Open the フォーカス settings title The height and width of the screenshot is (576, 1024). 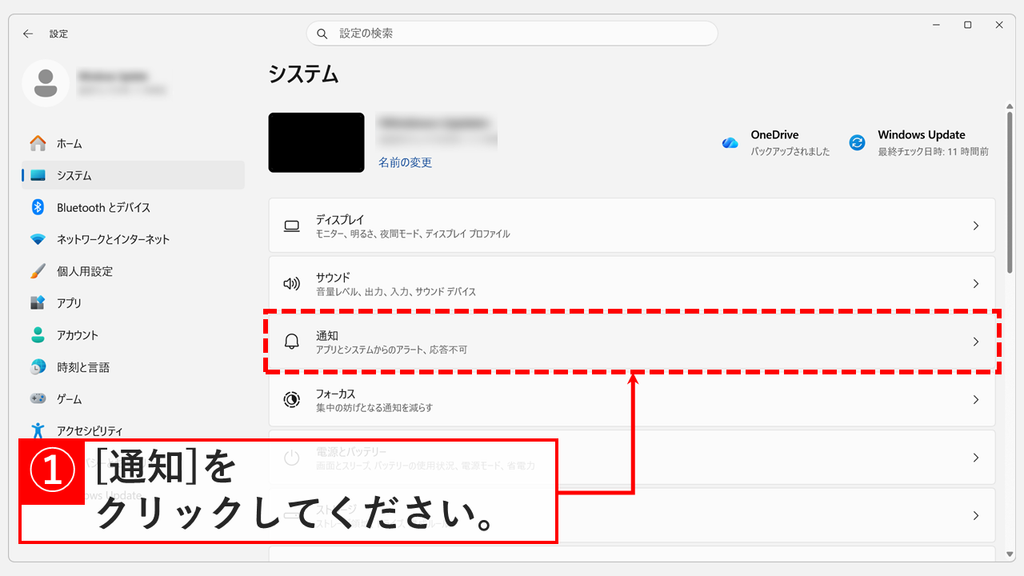click(x=336, y=393)
